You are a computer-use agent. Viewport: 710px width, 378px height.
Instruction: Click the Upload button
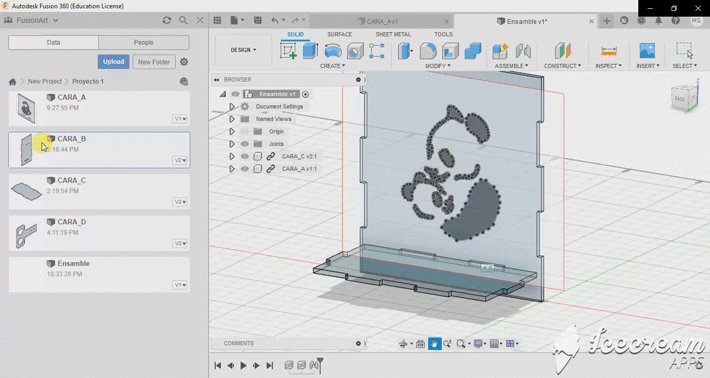tap(113, 62)
